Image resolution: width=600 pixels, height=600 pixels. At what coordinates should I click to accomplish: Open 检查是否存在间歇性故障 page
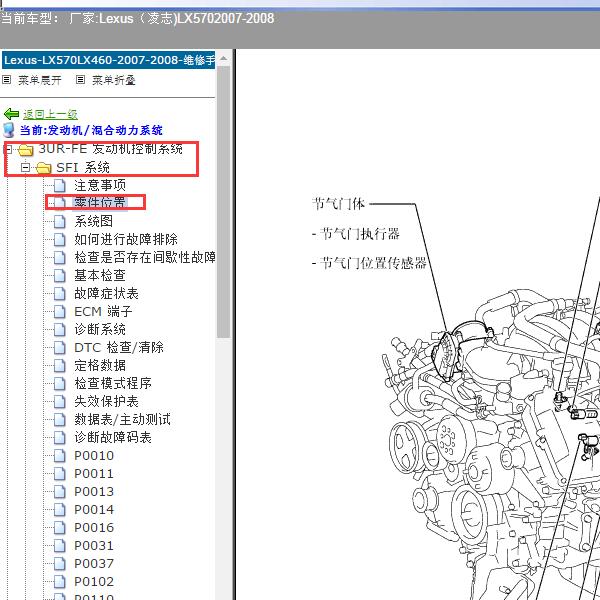point(145,257)
